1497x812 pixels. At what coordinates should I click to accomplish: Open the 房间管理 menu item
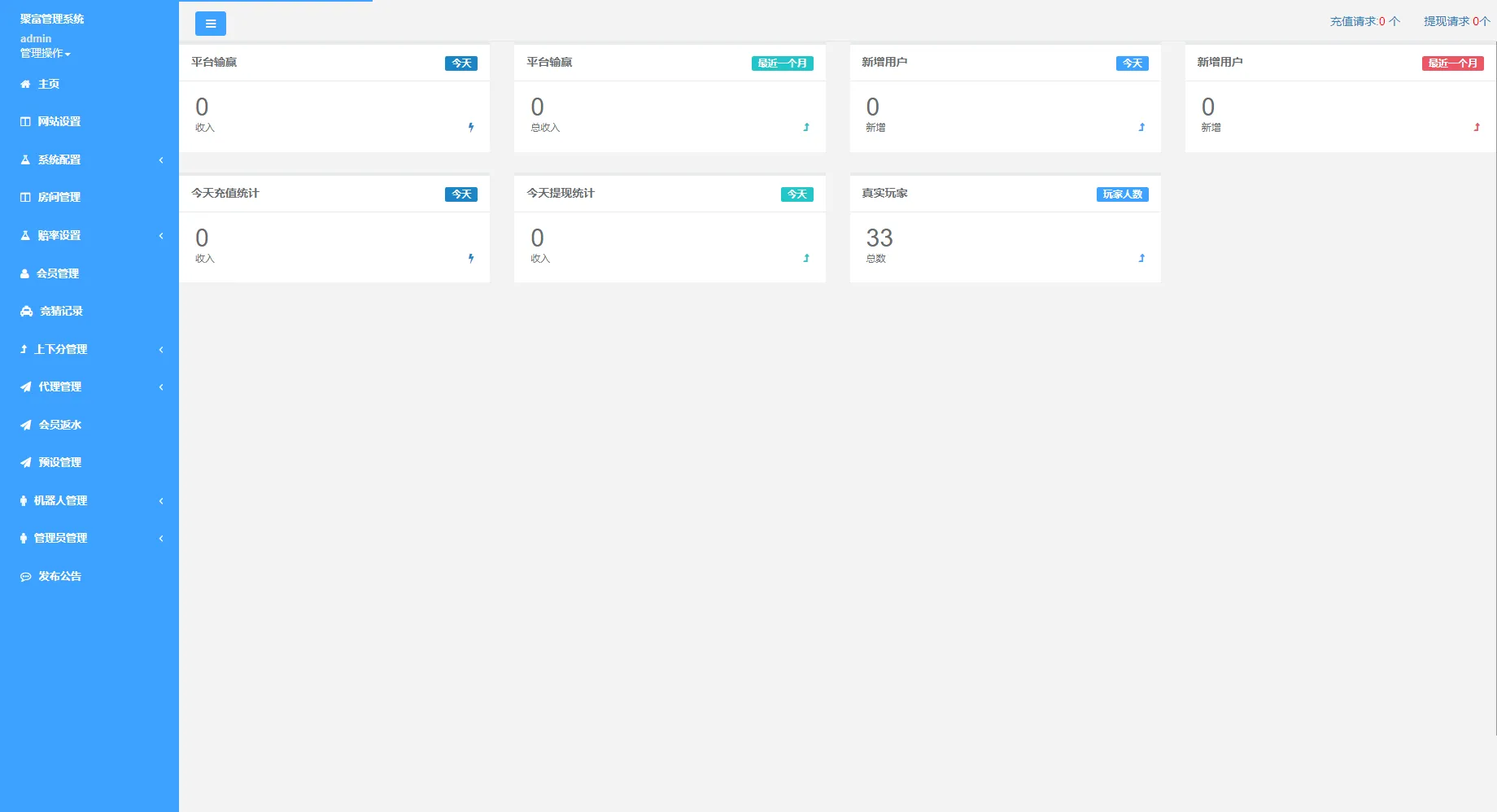59,197
